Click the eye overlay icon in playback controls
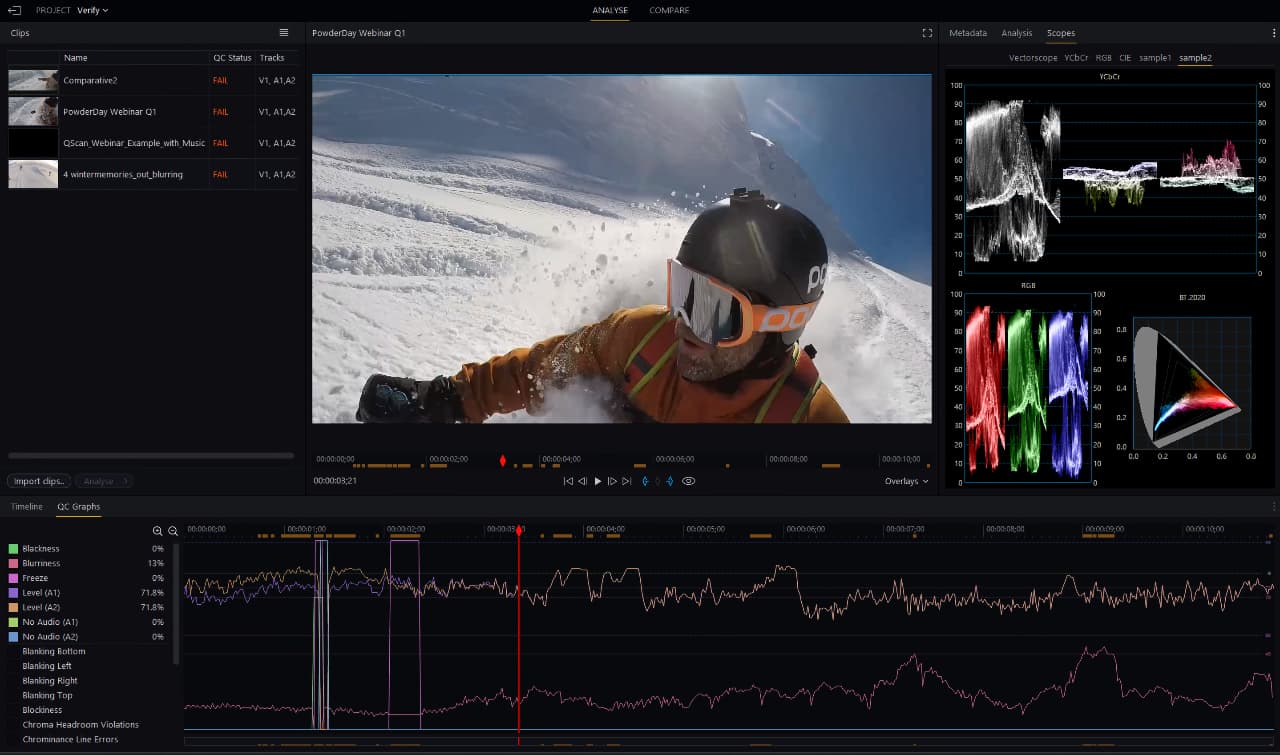Viewport: 1280px width, 755px height. tap(688, 481)
